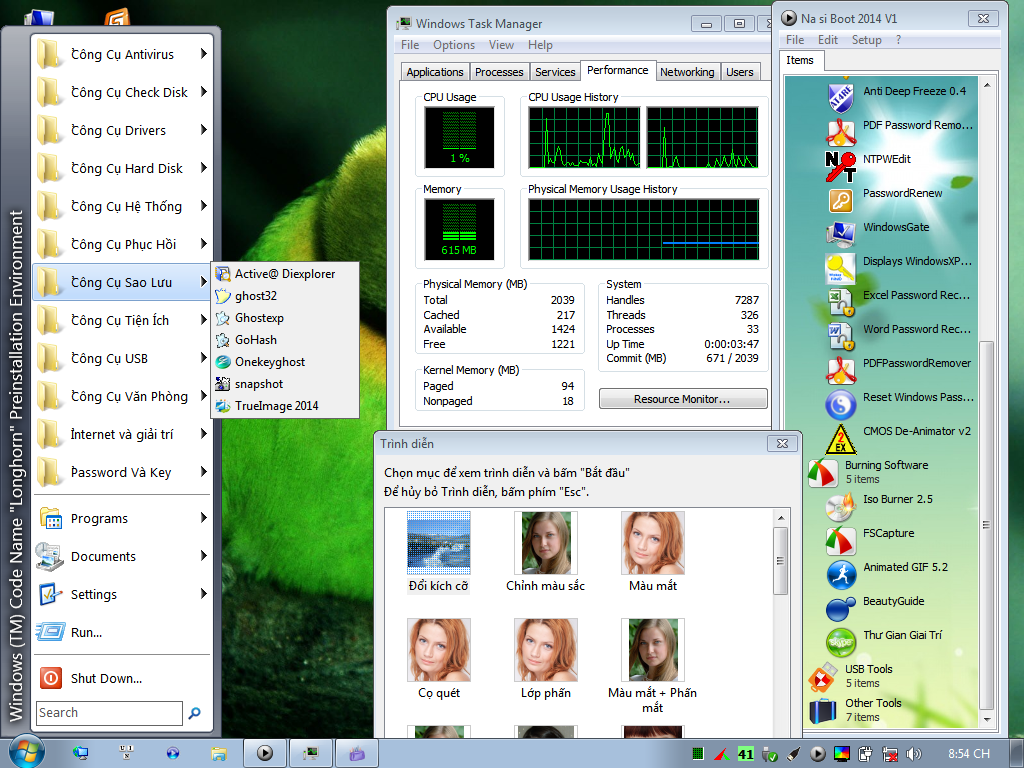Open Edit menu in Na si Boot
This screenshot has width=1024, height=768.
(827, 40)
